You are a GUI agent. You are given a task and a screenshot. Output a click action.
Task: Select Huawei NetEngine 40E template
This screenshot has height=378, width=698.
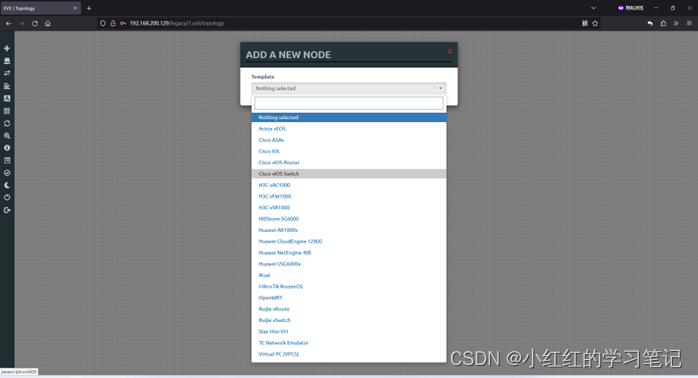349,253
